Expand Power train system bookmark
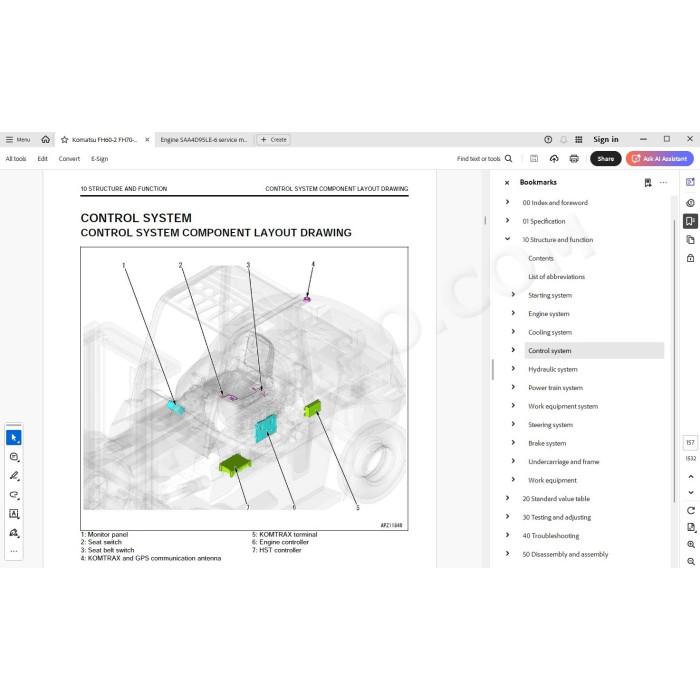 coord(513,387)
